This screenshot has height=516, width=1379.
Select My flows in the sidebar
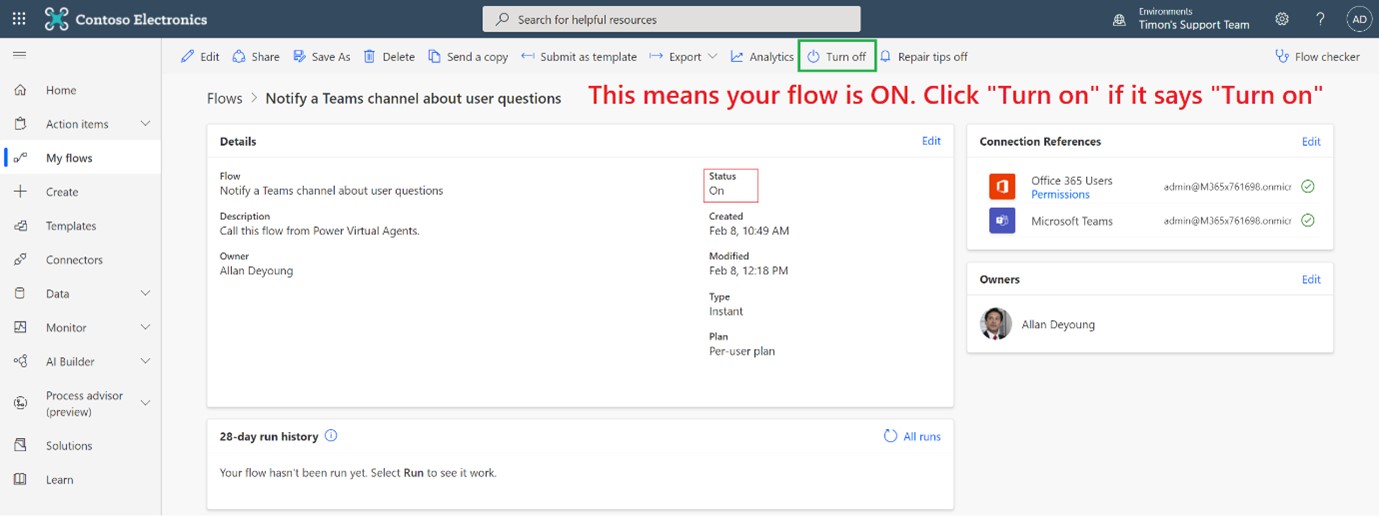pyautogui.click(x=81, y=158)
